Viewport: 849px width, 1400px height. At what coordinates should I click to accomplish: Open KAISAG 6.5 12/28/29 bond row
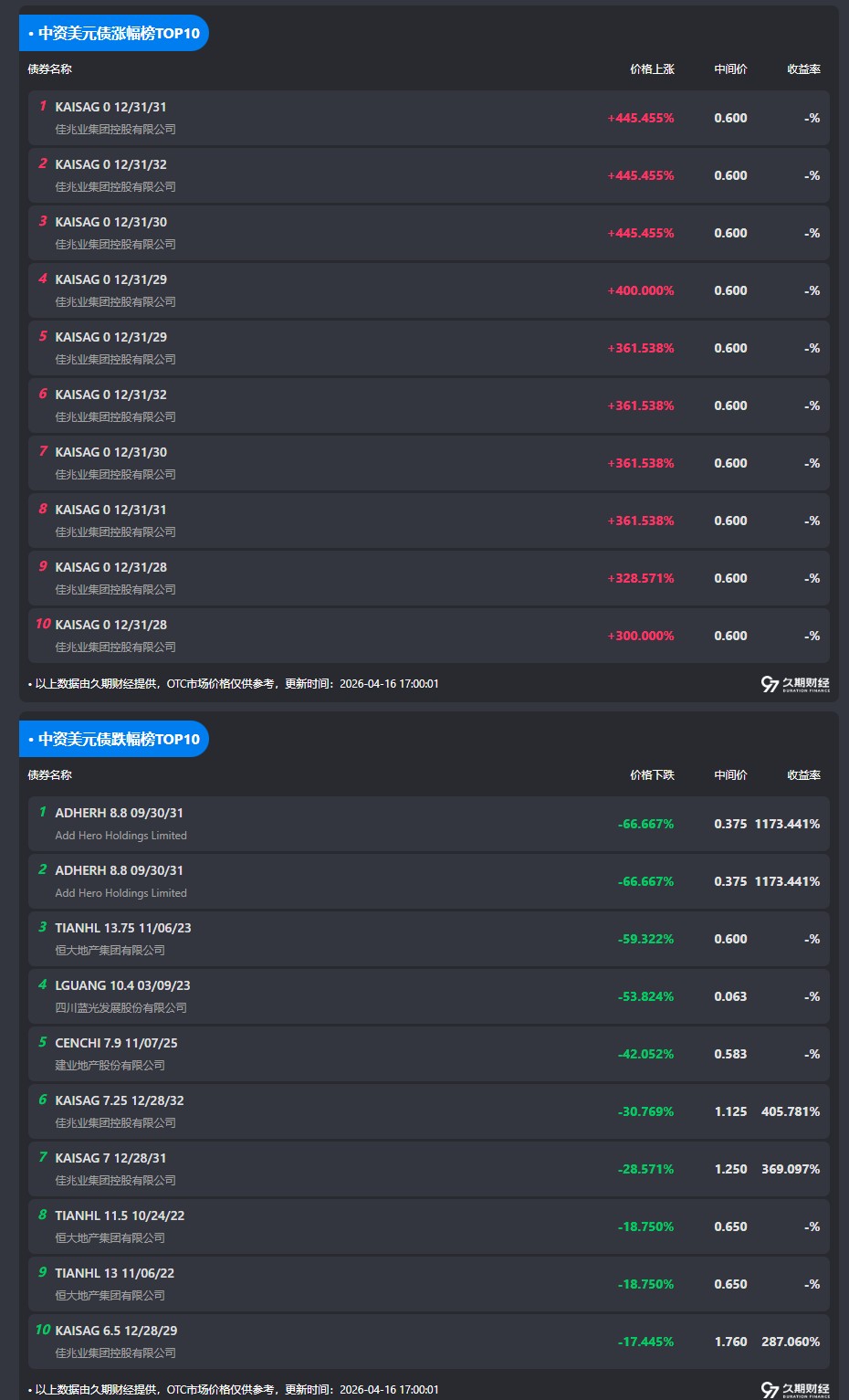tap(116, 1331)
